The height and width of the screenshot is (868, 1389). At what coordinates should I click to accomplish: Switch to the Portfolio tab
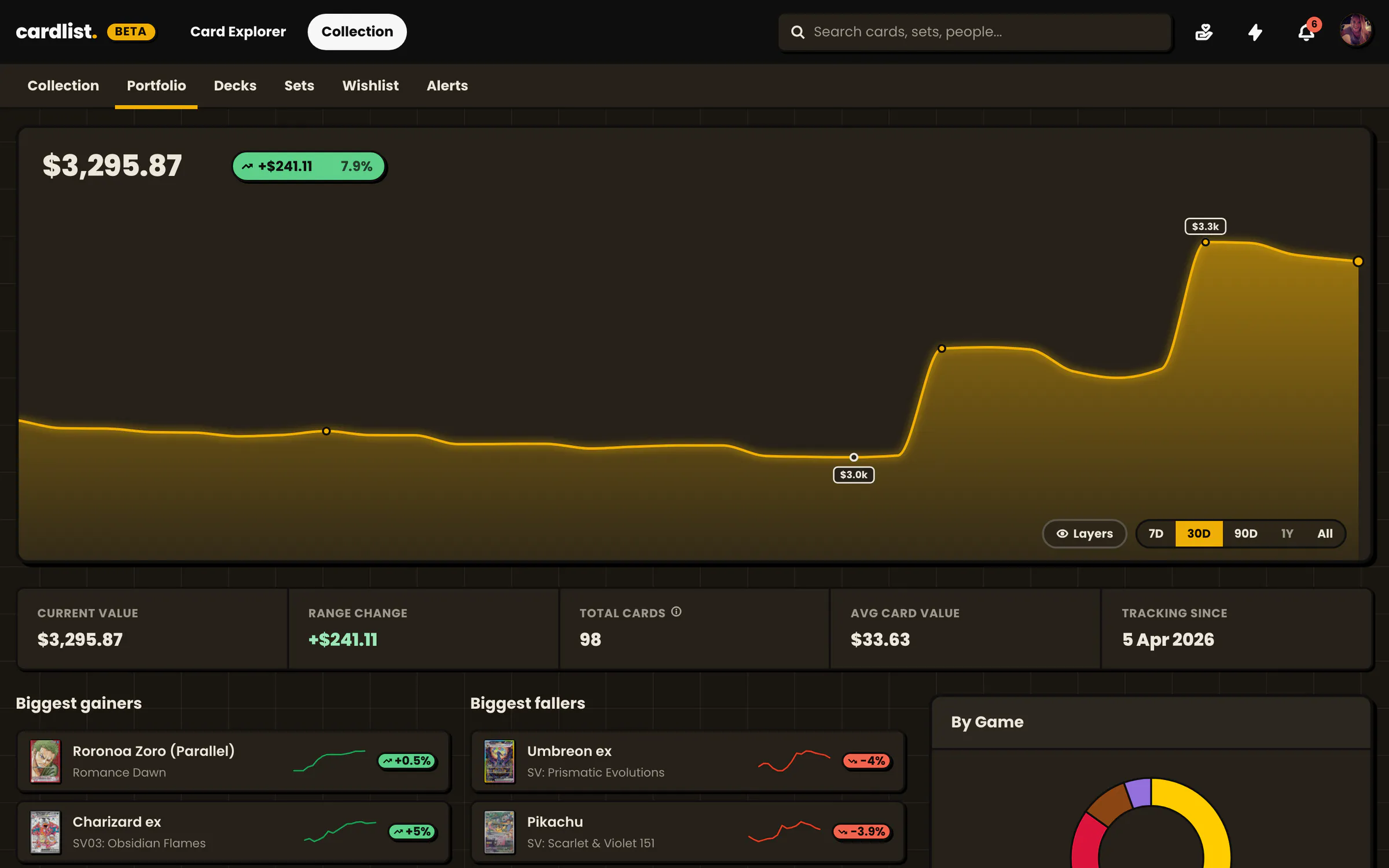tap(156, 86)
